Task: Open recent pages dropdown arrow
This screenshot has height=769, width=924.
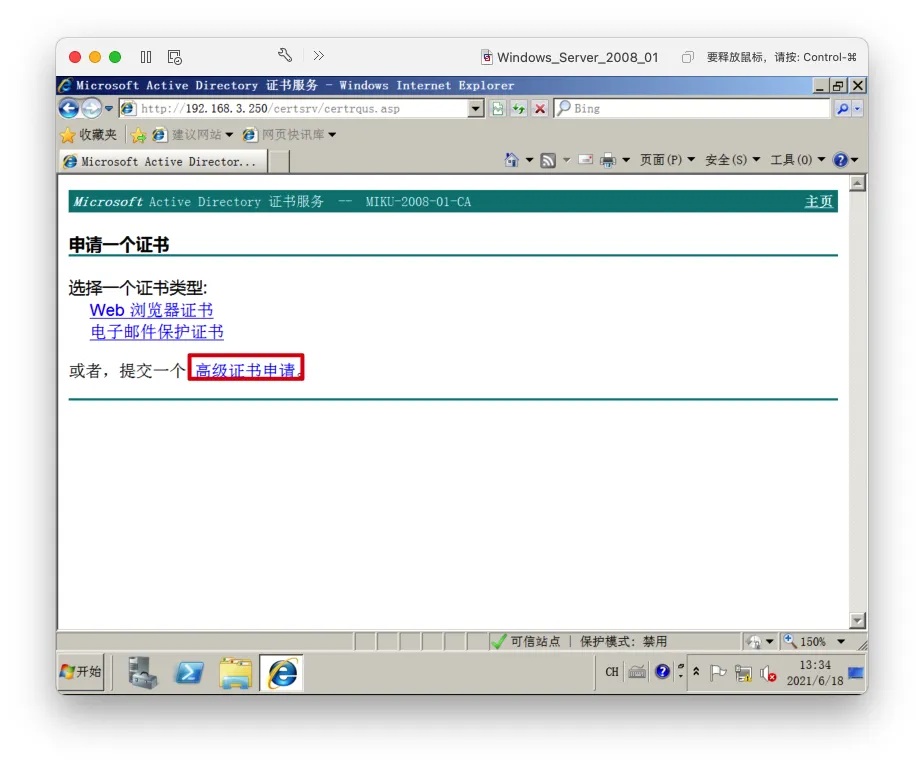Action: (109, 108)
